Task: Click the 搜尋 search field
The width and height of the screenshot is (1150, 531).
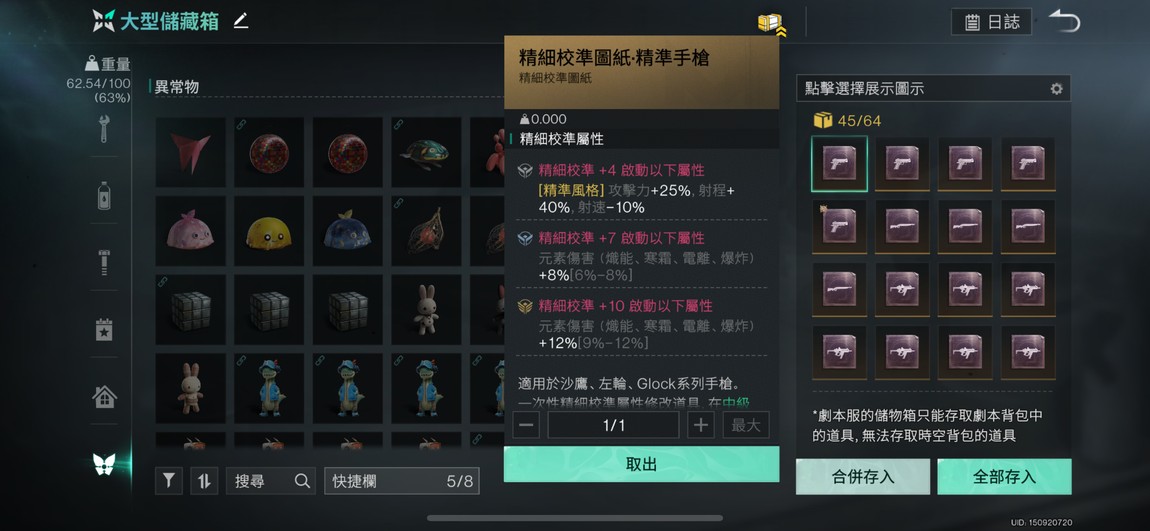Action: [x=271, y=481]
